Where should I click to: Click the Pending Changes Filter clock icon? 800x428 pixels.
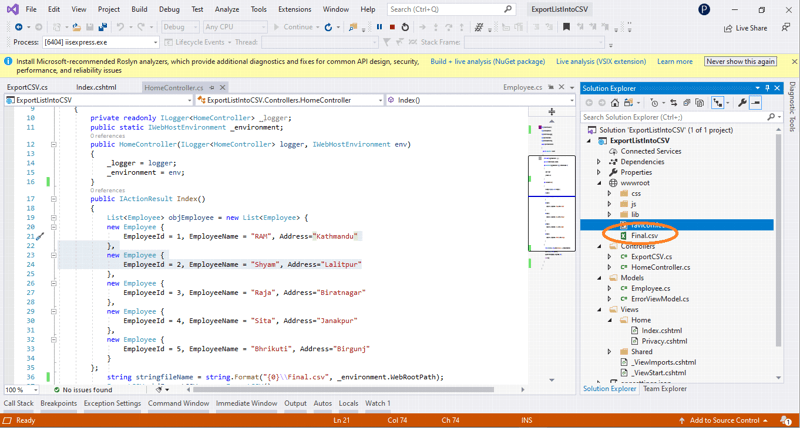[x=655, y=103]
